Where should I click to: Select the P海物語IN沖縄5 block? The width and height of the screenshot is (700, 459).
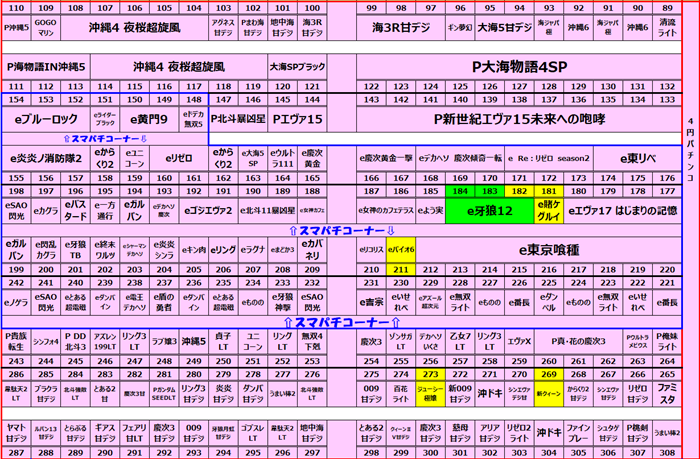click(x=46, y=67)
